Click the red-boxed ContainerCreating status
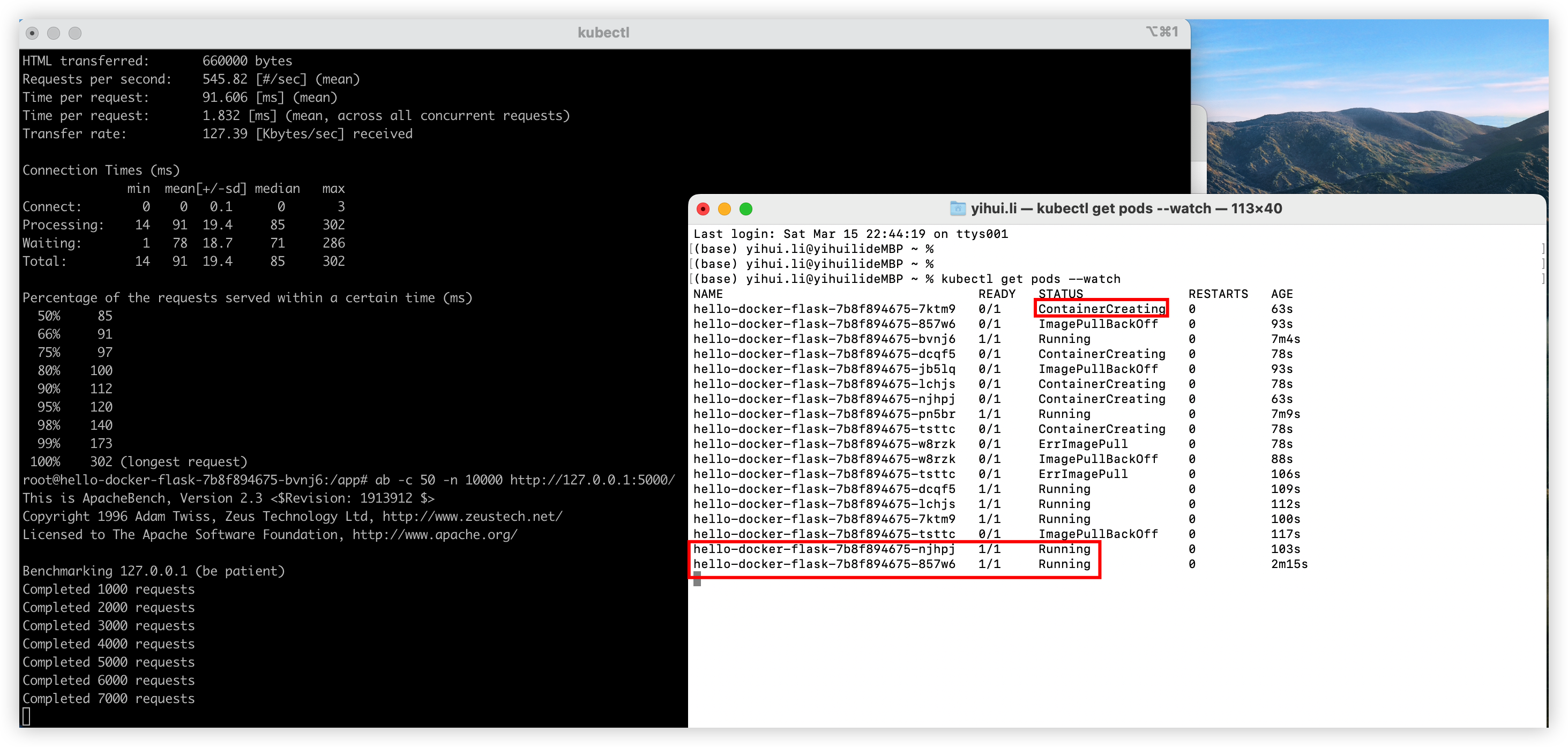The image size is (1568, 747). (1101, 309)
